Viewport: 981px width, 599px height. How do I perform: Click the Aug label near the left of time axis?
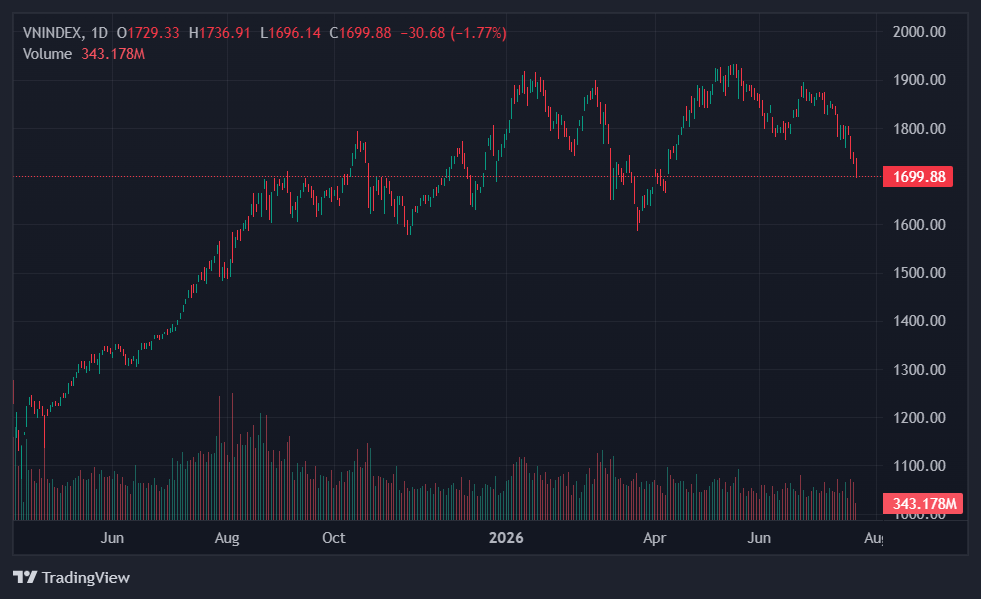(x=226, y=538)
